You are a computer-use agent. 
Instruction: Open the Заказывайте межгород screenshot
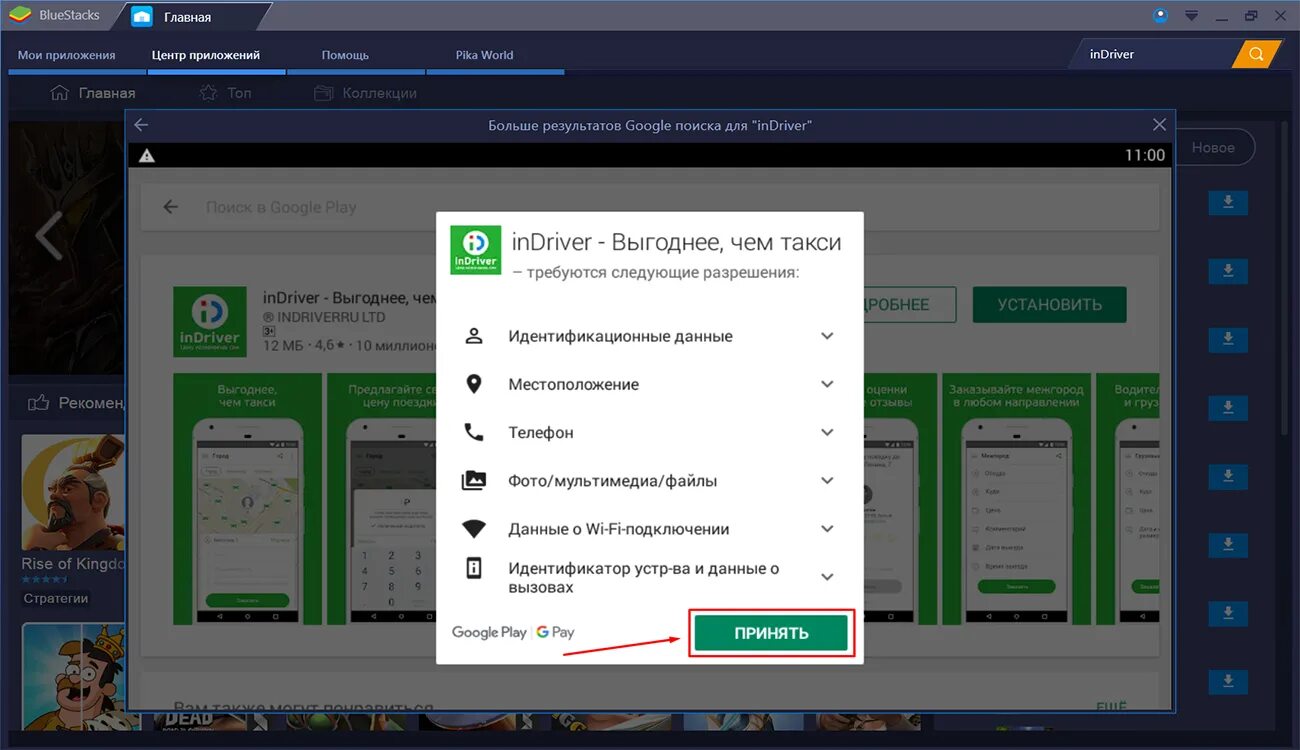(1015, 499)
